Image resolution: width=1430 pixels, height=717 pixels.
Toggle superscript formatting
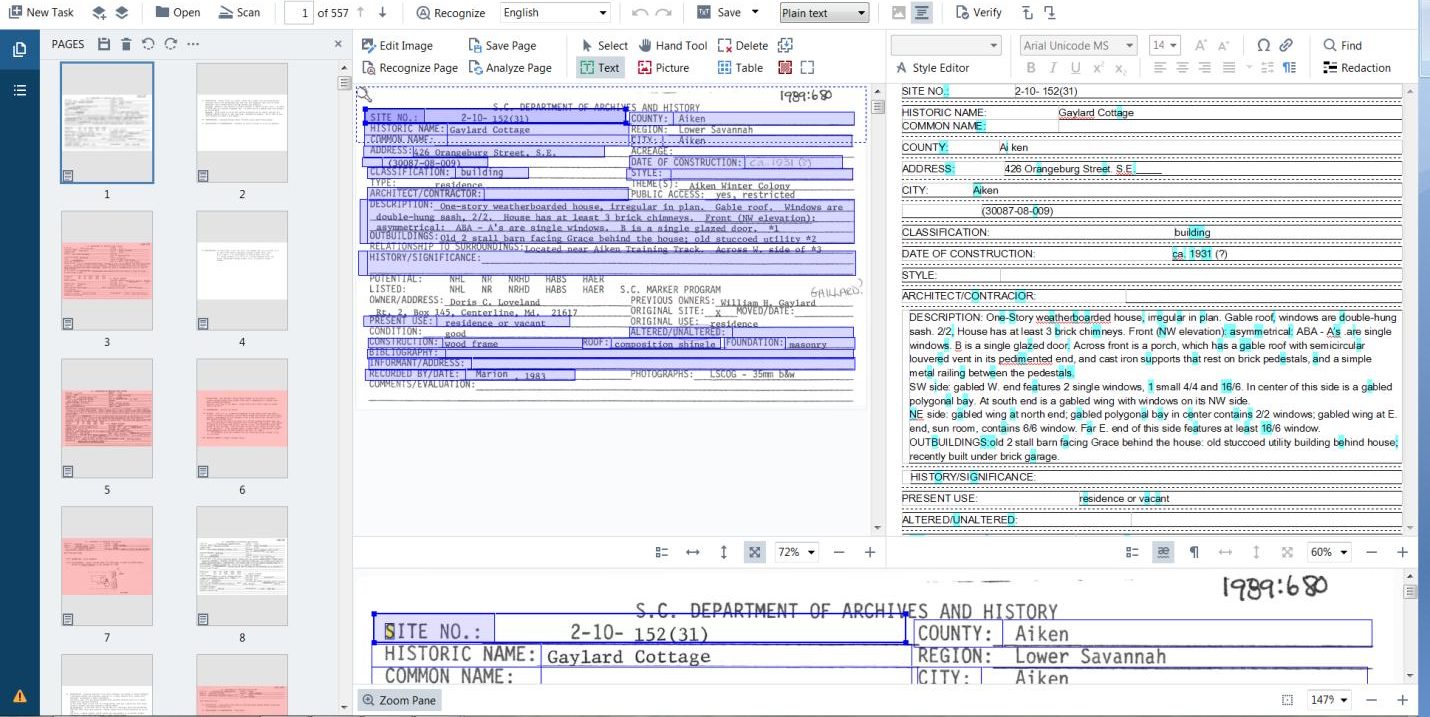[x=1098, y=68]
